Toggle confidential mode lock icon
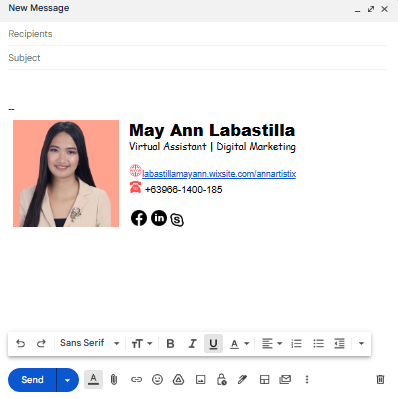The image size is (398, 399). pyautogui.click(x=222, y=379)
